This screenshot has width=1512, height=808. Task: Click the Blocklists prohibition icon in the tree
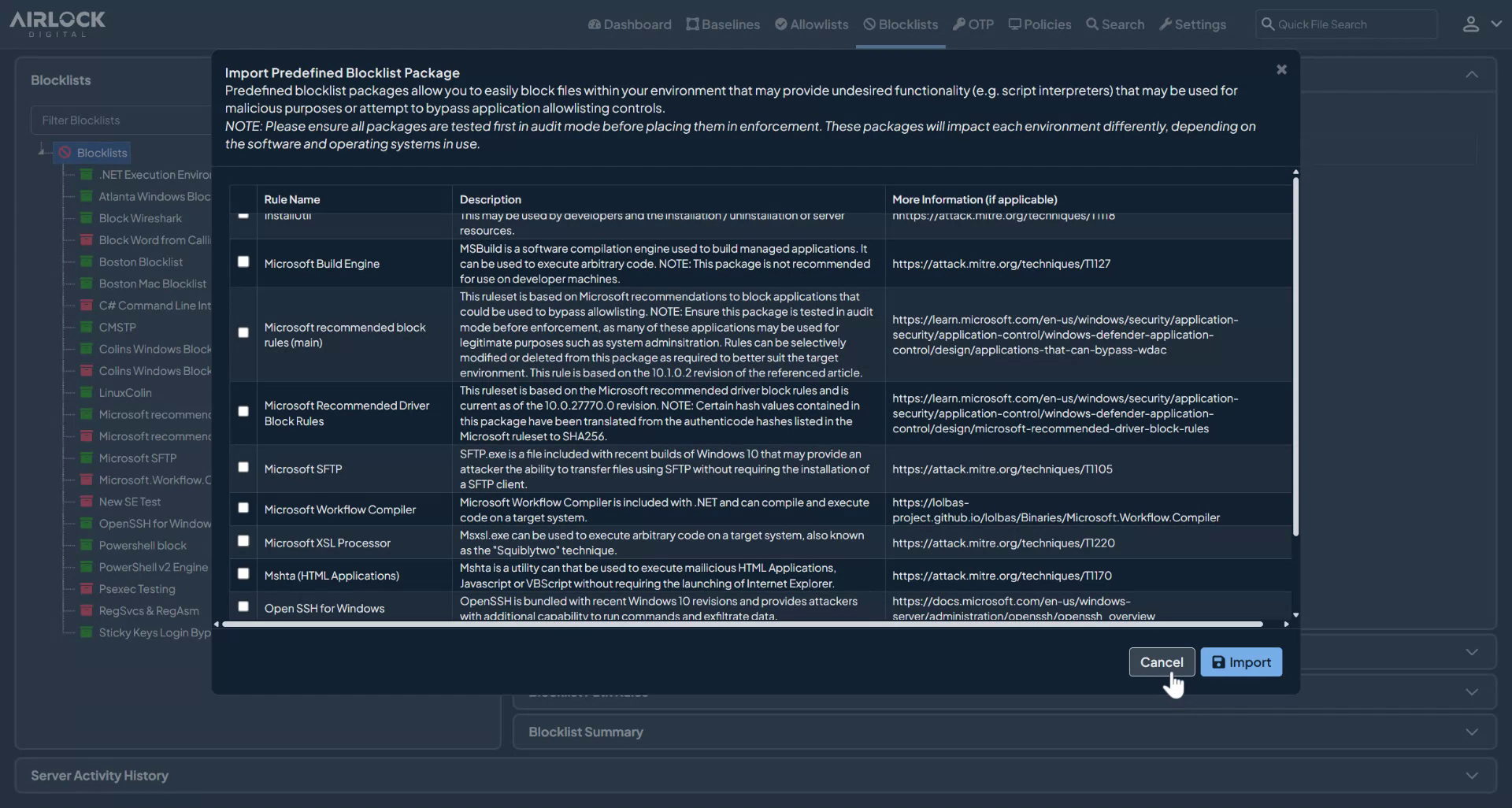65,152
